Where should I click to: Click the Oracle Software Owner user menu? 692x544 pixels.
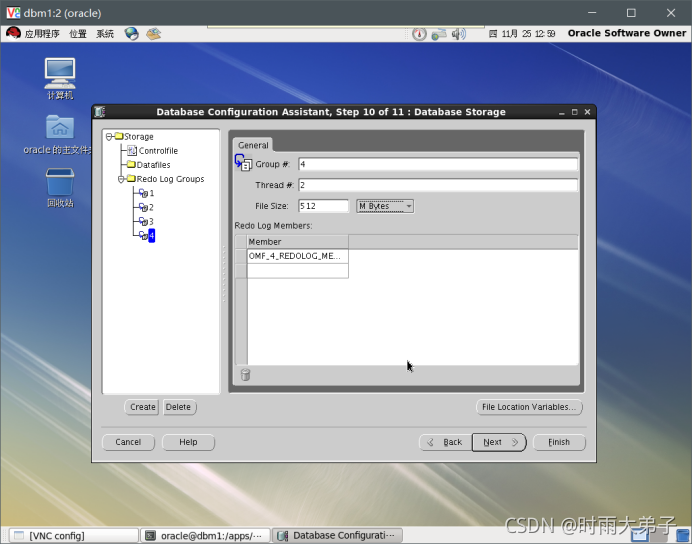627,33
